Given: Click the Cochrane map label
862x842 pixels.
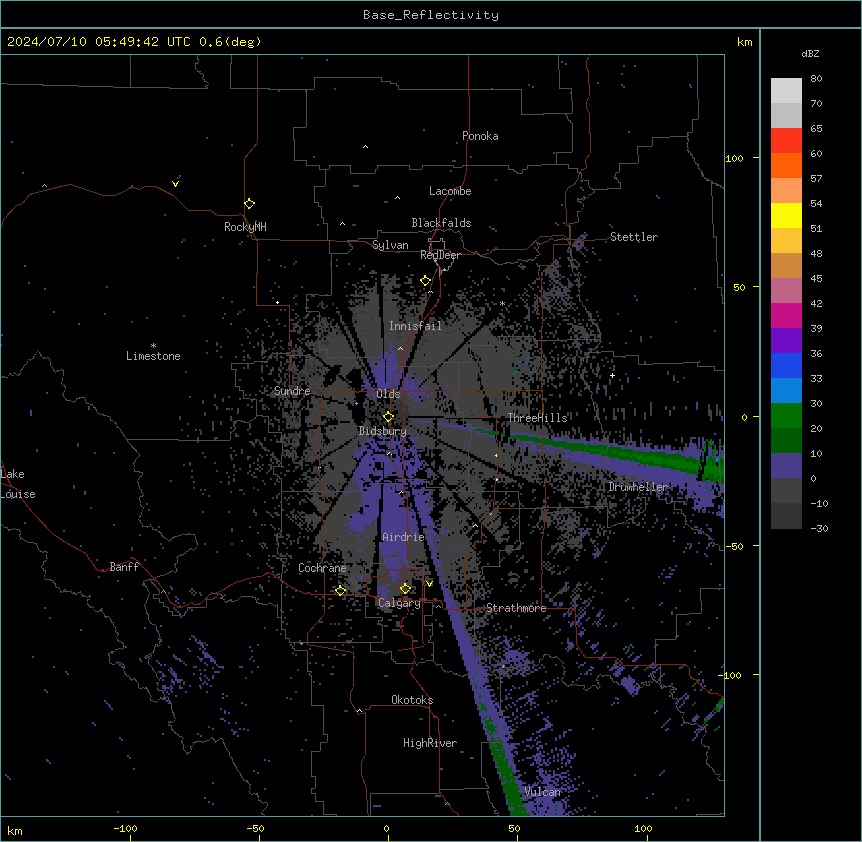Looking at the screenshot, I should (322, 568).
